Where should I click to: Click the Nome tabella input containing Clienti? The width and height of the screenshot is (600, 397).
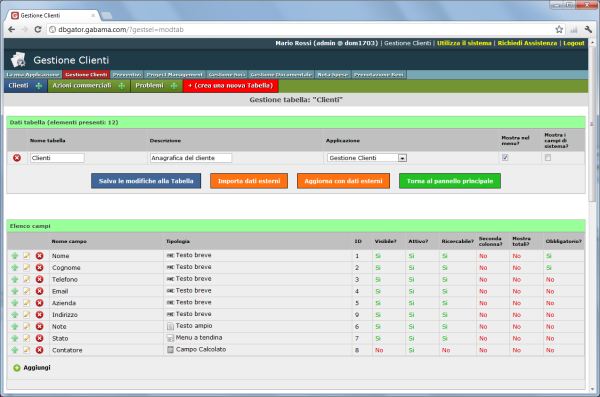click(x=57, y=158)
